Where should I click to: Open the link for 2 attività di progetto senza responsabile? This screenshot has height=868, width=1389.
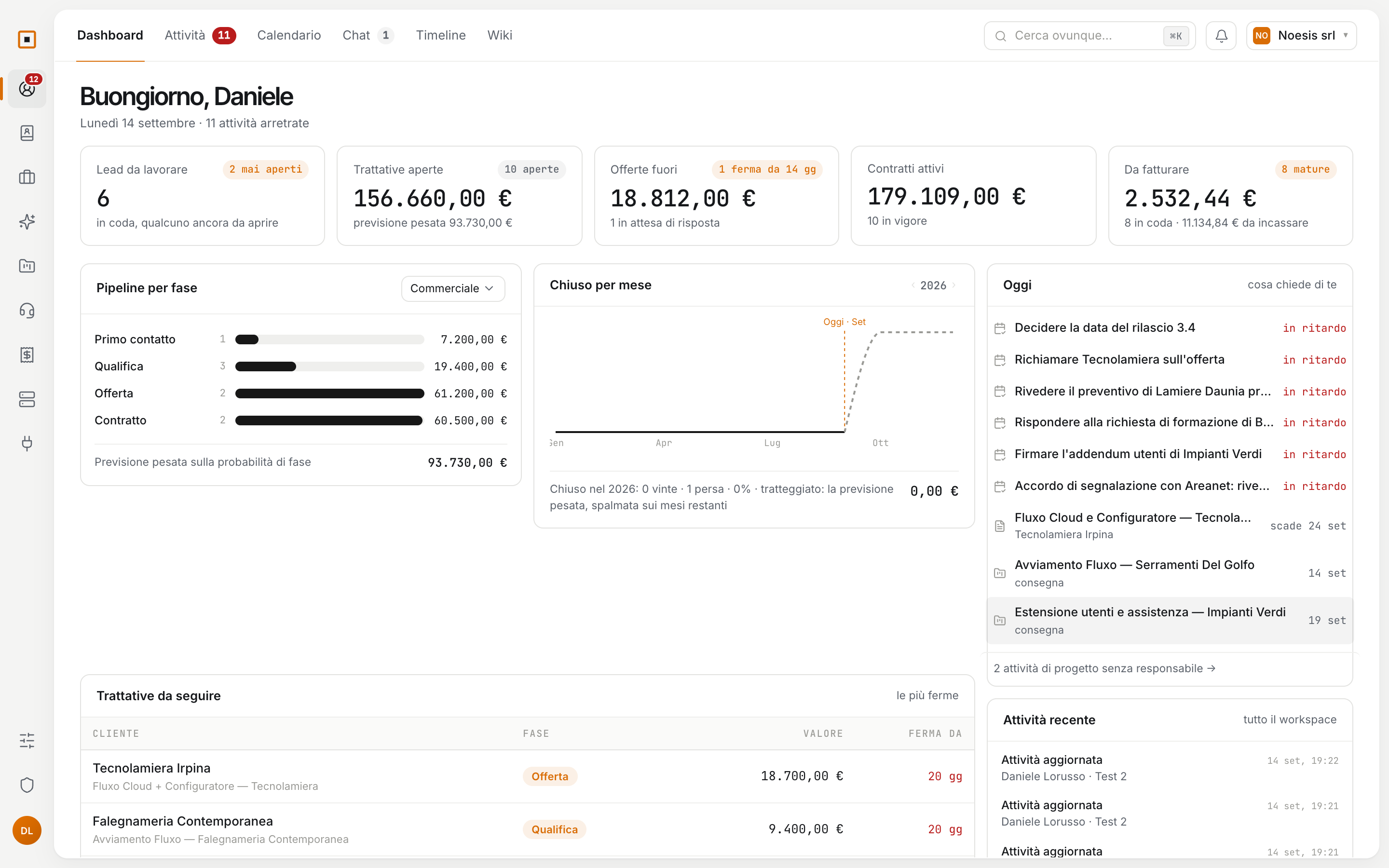pyautogui.click(x=1104, y=668)
